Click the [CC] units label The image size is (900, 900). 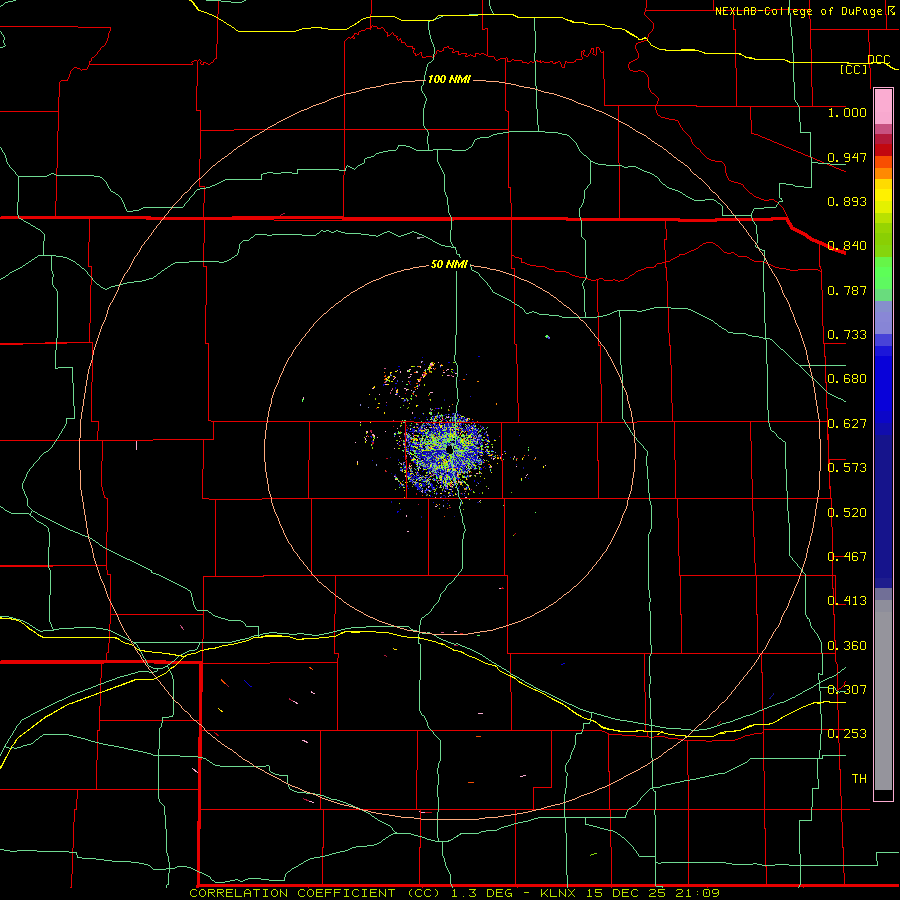(x=854, y=69)
